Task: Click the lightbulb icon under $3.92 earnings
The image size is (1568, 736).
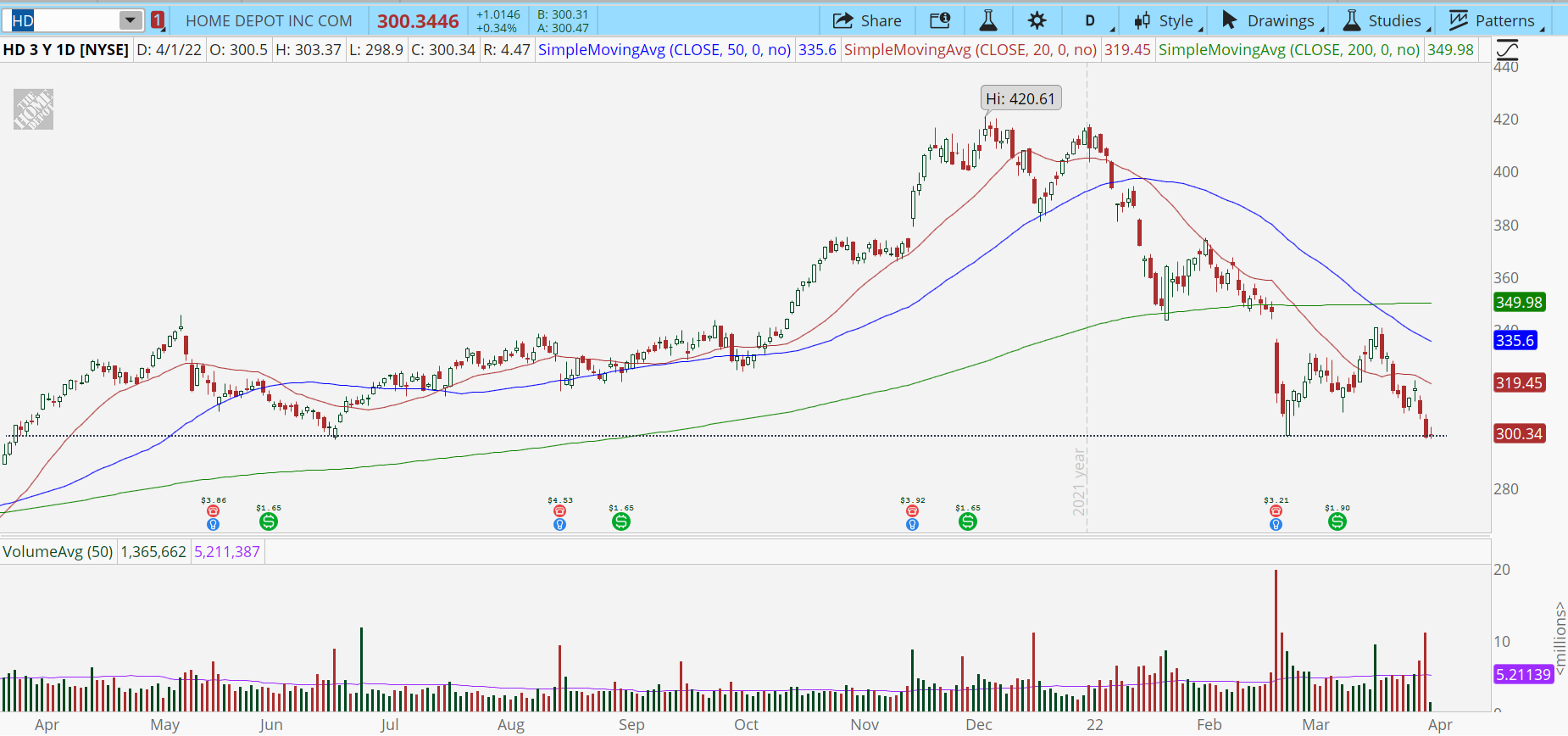Action: point(912,525)
